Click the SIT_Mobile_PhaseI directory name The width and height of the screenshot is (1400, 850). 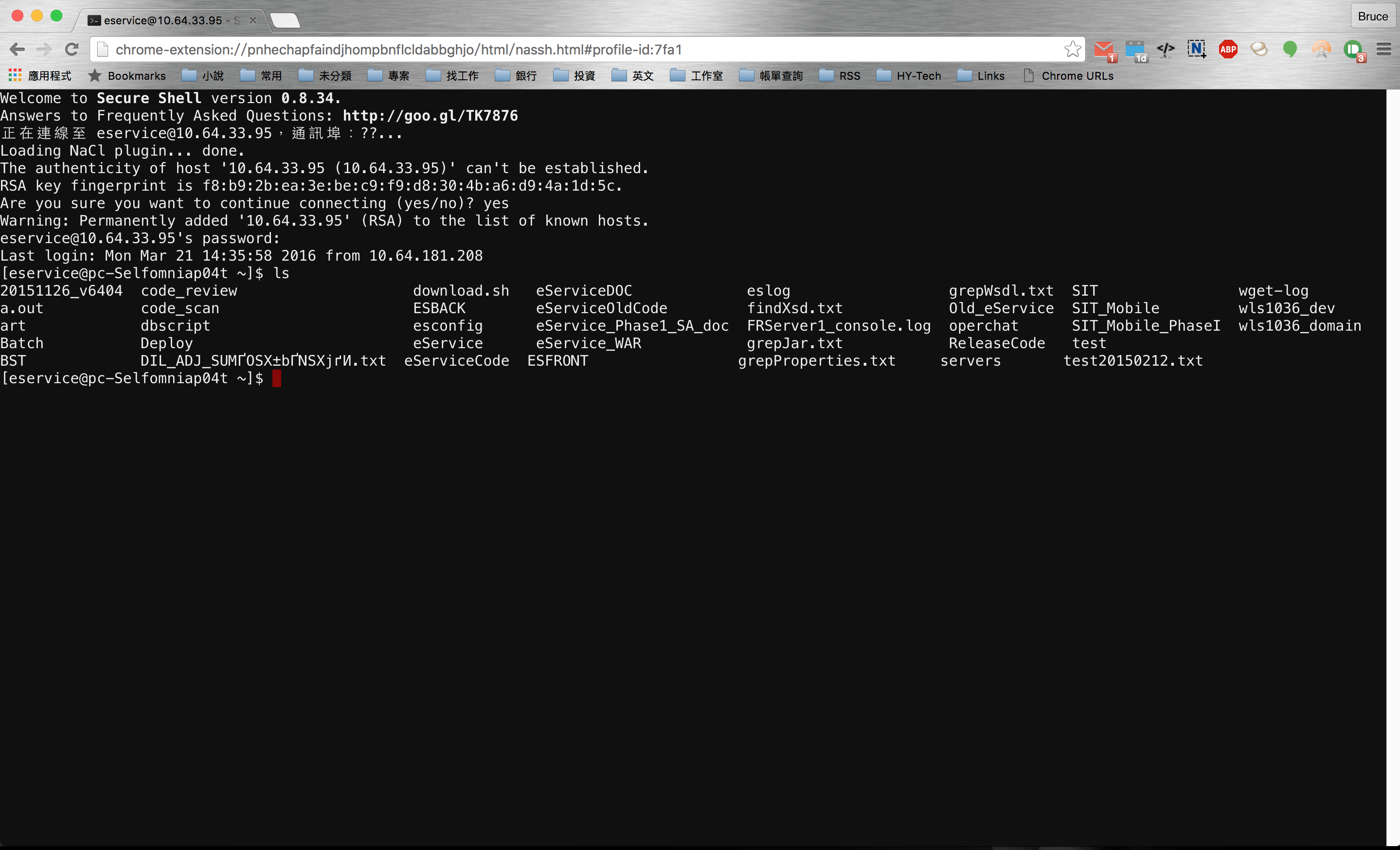coord(1146,326)
